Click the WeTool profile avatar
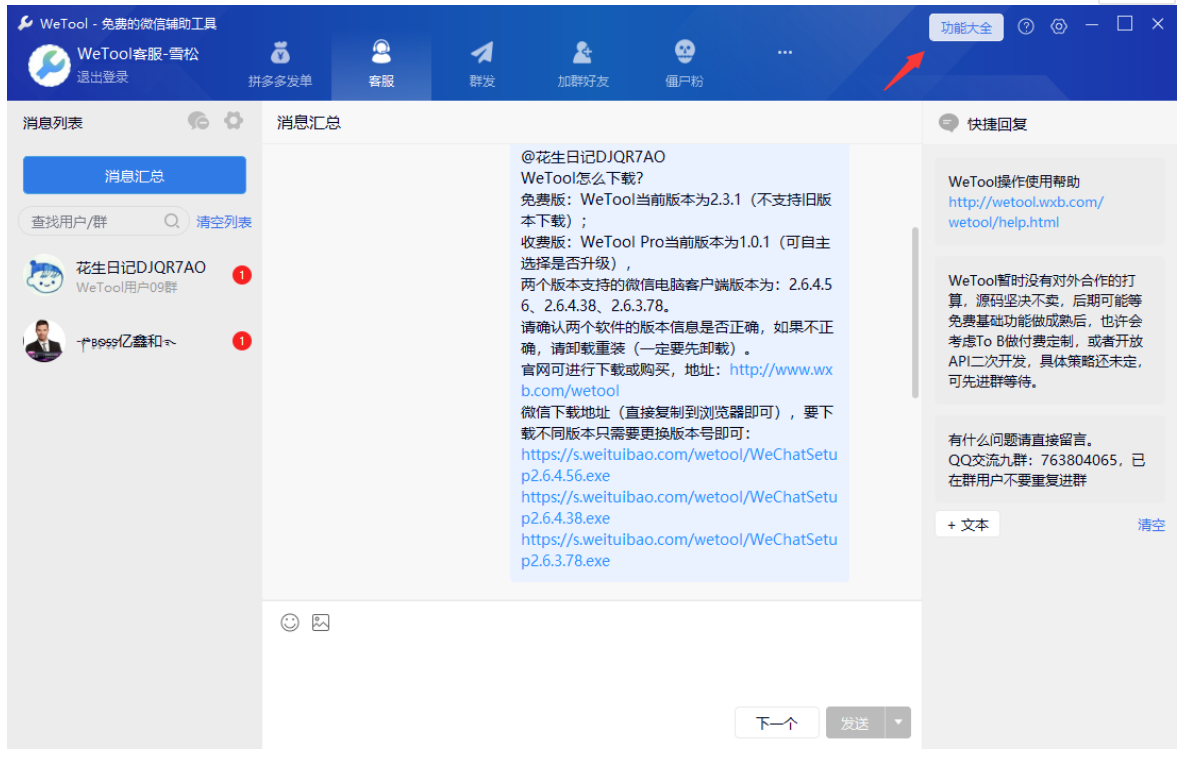Screen dimensions: 1199x765 [x=50, y=67]
